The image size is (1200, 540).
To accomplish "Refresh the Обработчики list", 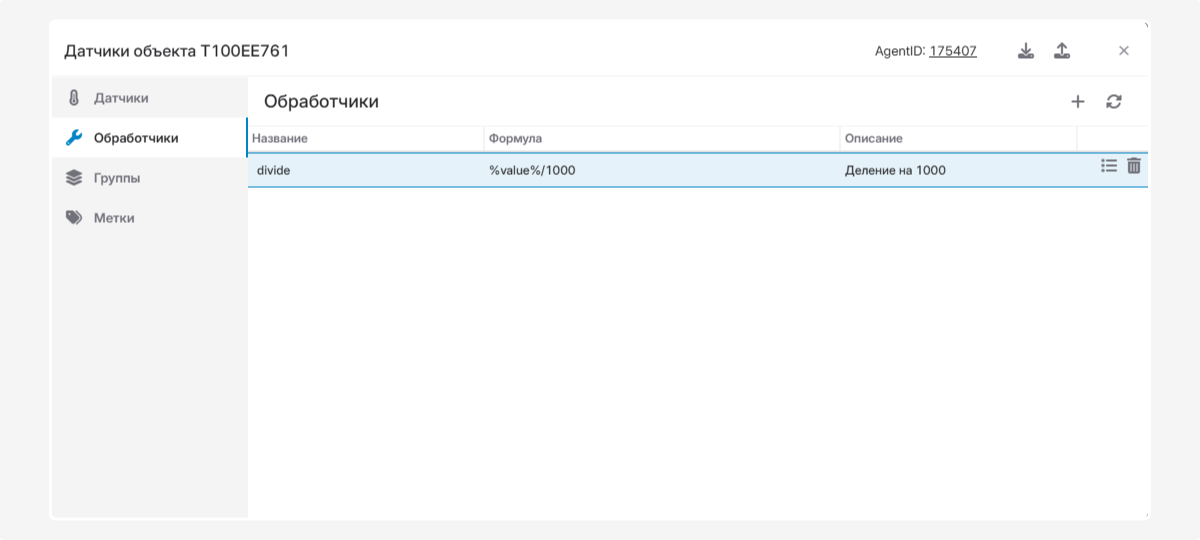I will (x=1114, y=101).
